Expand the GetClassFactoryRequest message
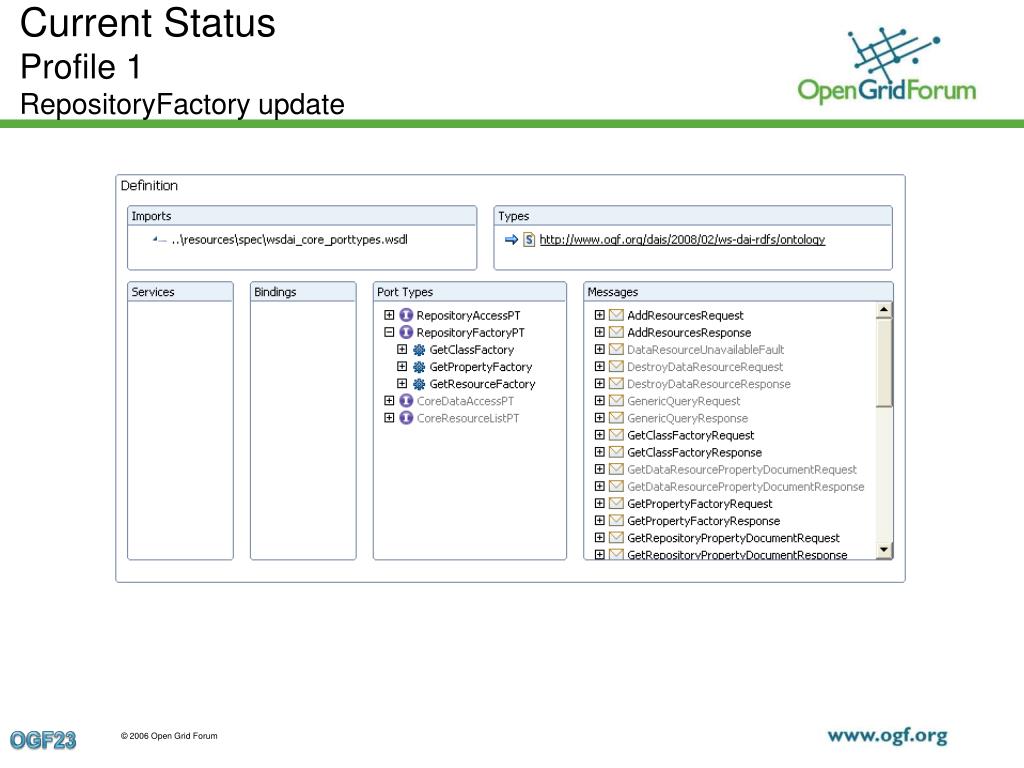The height and width of the screenshot is (768, 1024). (x=600, y=435)
